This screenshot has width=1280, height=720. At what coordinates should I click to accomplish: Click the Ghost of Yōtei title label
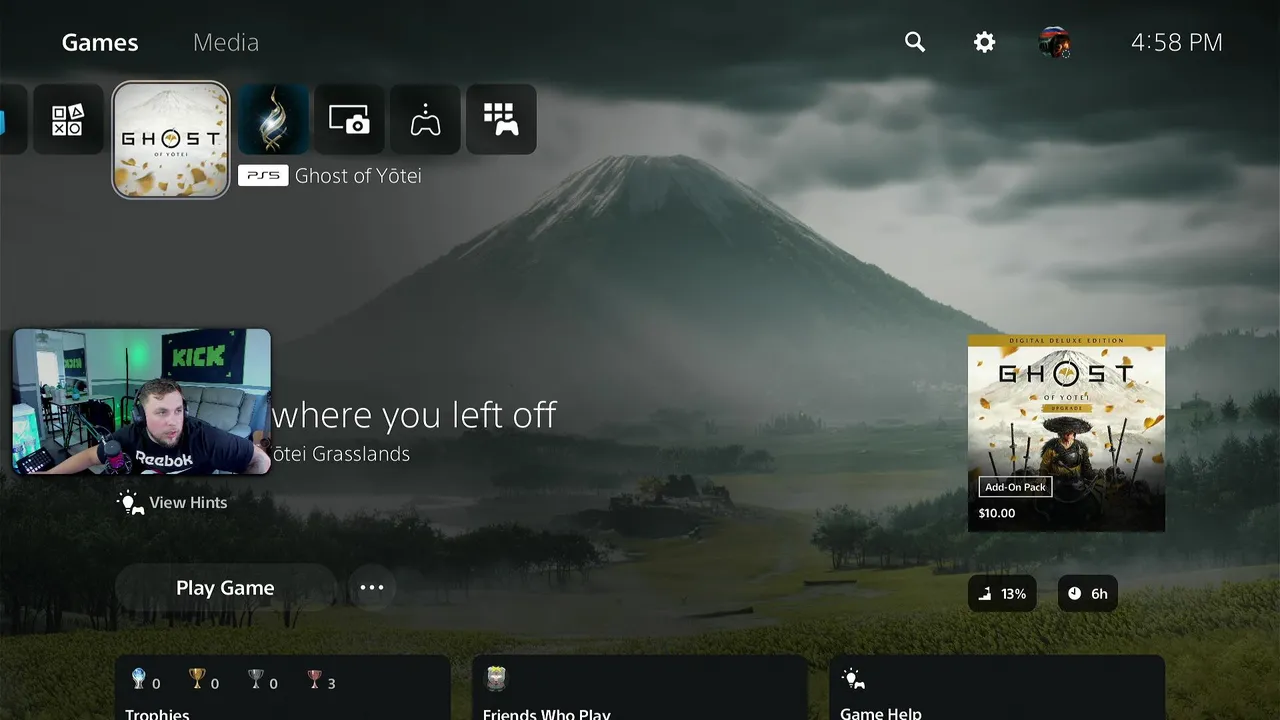click(358, 176)
